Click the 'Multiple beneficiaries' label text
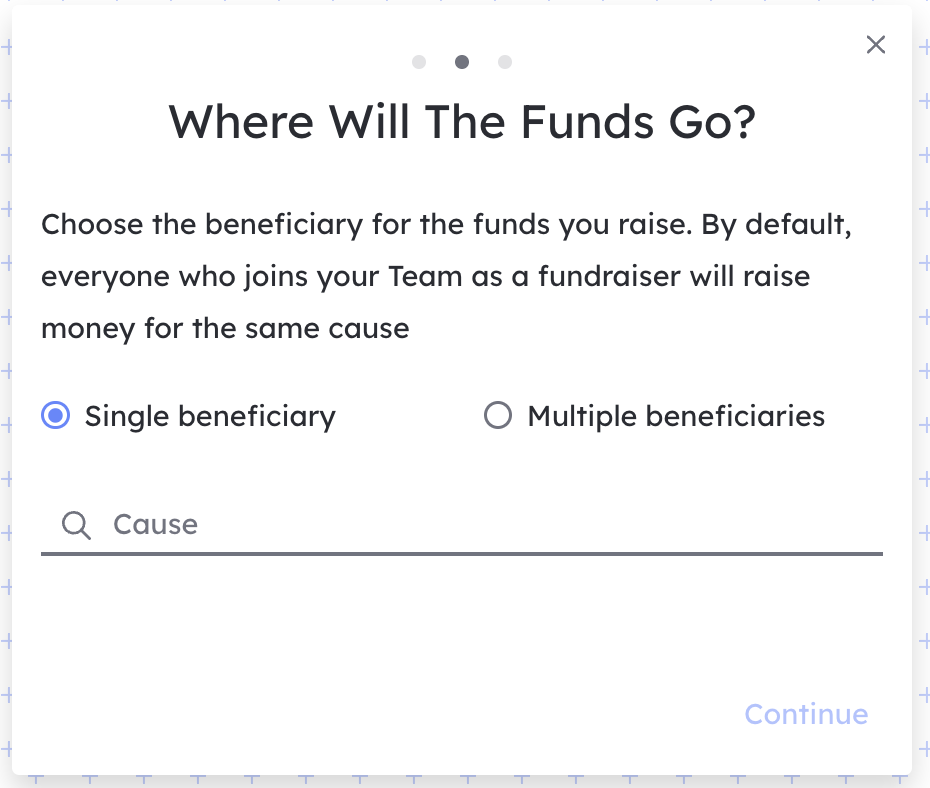This screenshot has height=788, width=930. coord(676,416)
